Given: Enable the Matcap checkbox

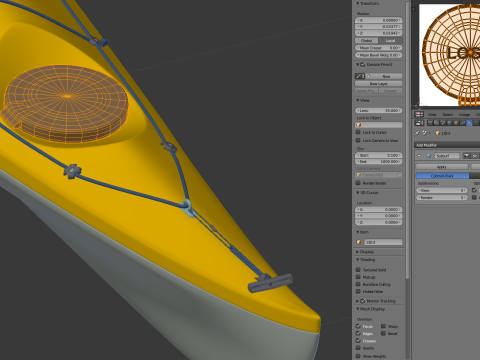Looking at the screenshot, I should point(358,277).
